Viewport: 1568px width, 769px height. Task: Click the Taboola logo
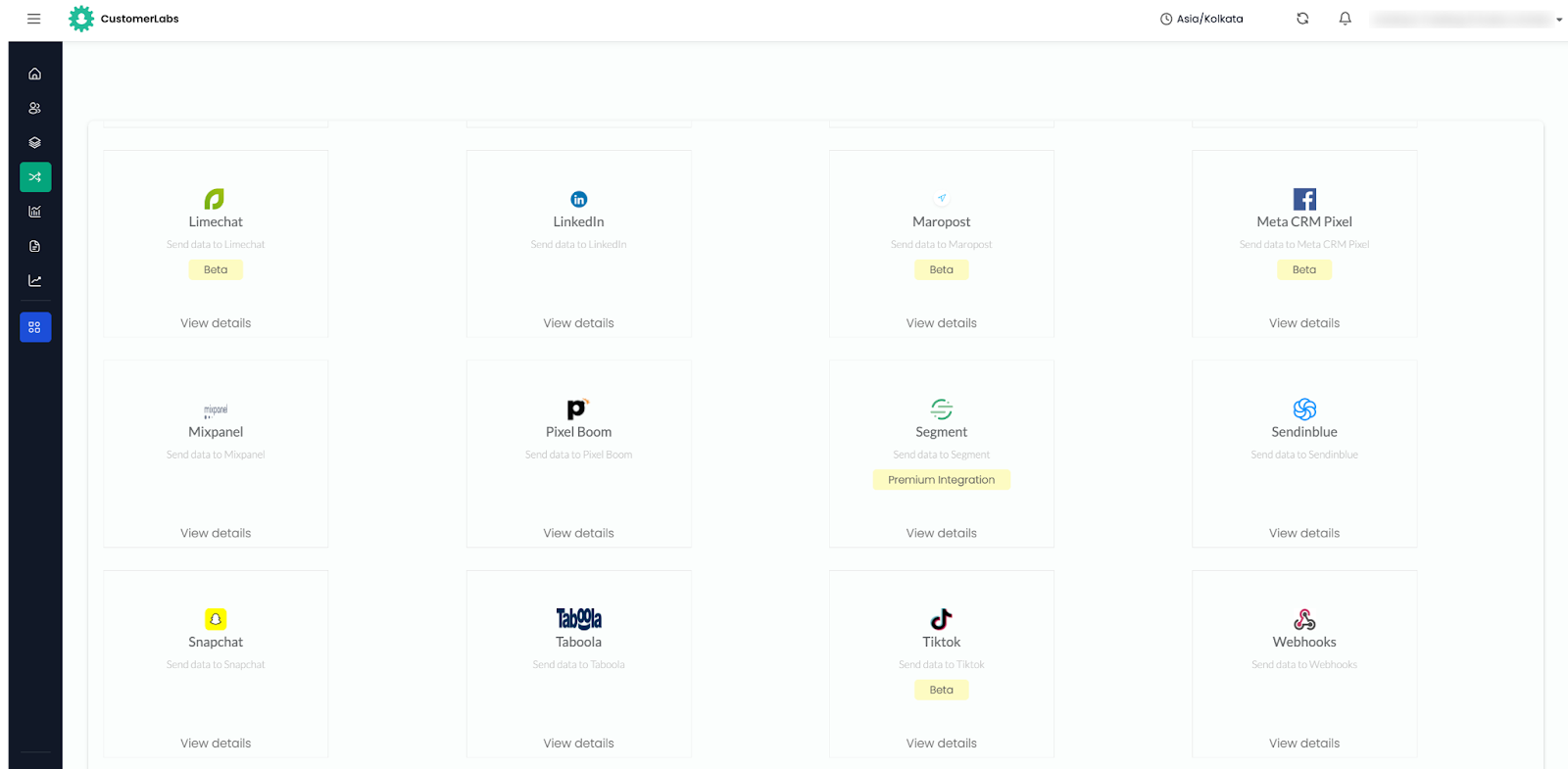[579, 619]
